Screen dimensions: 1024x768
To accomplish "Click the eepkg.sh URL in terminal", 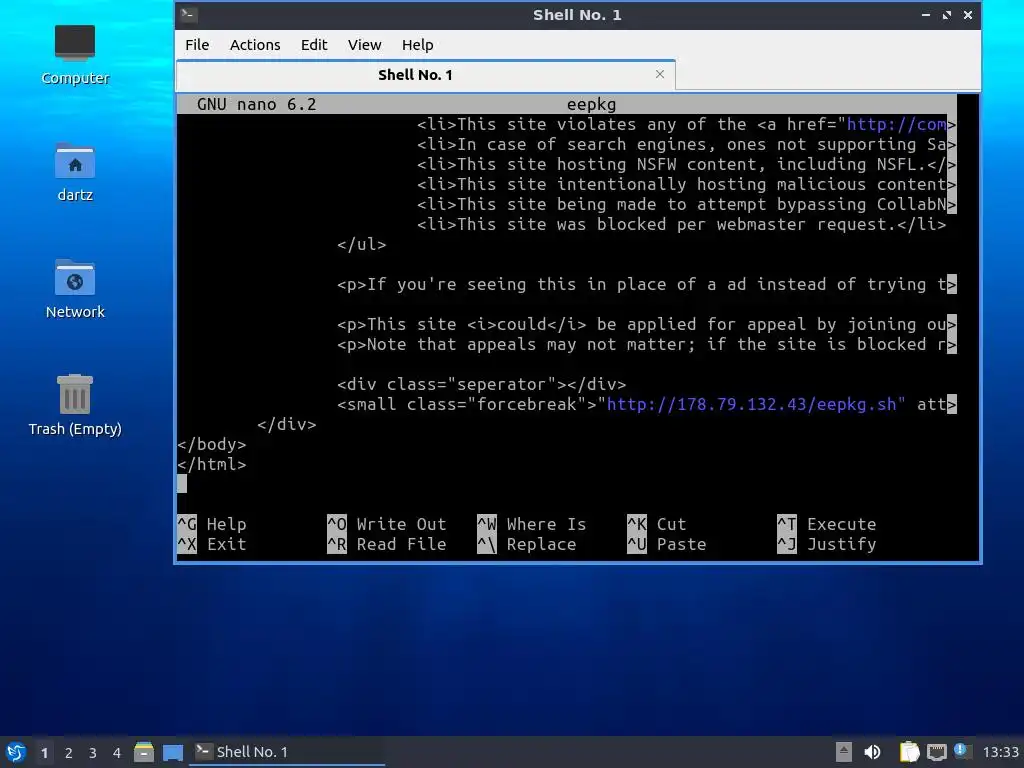I will 756,404.
